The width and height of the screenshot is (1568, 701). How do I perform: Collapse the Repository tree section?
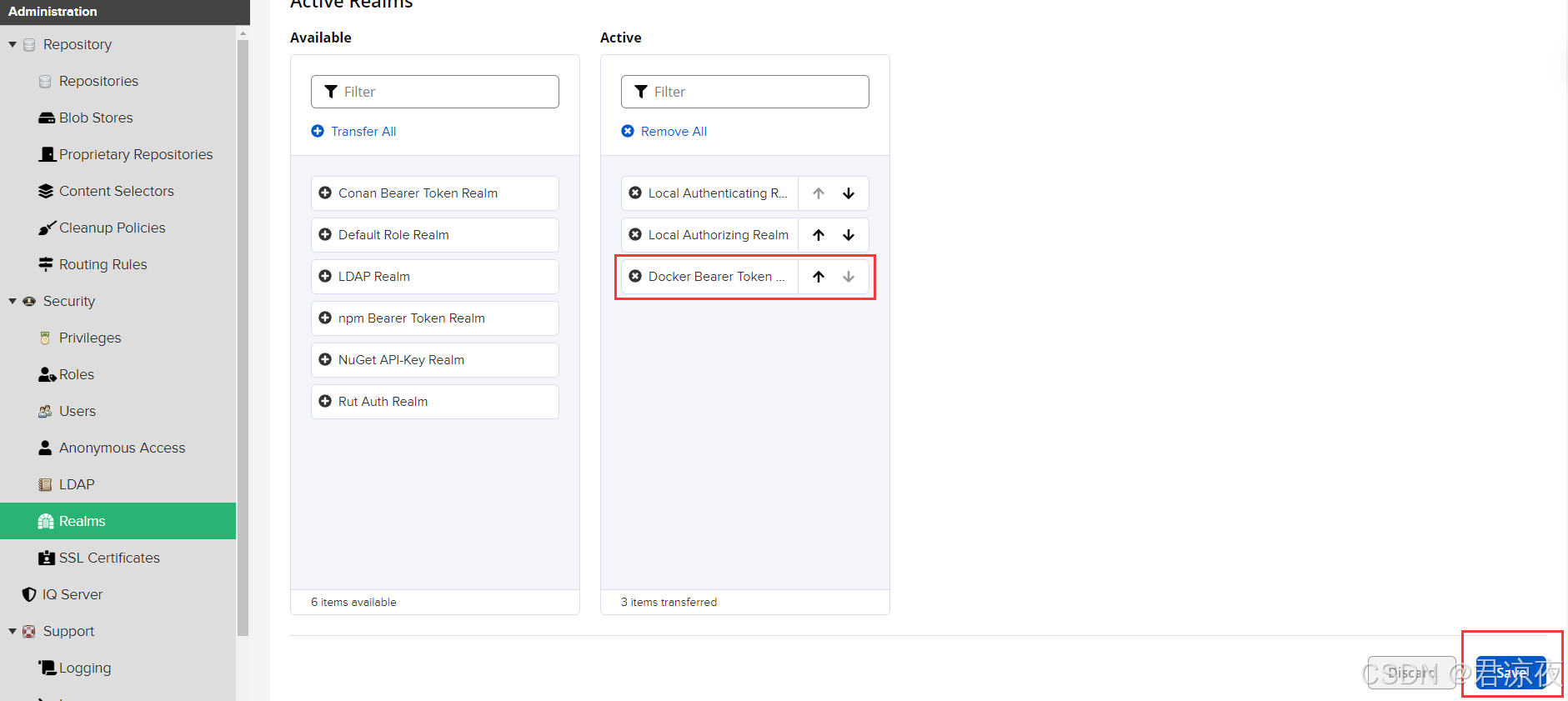tap(13, 44)
